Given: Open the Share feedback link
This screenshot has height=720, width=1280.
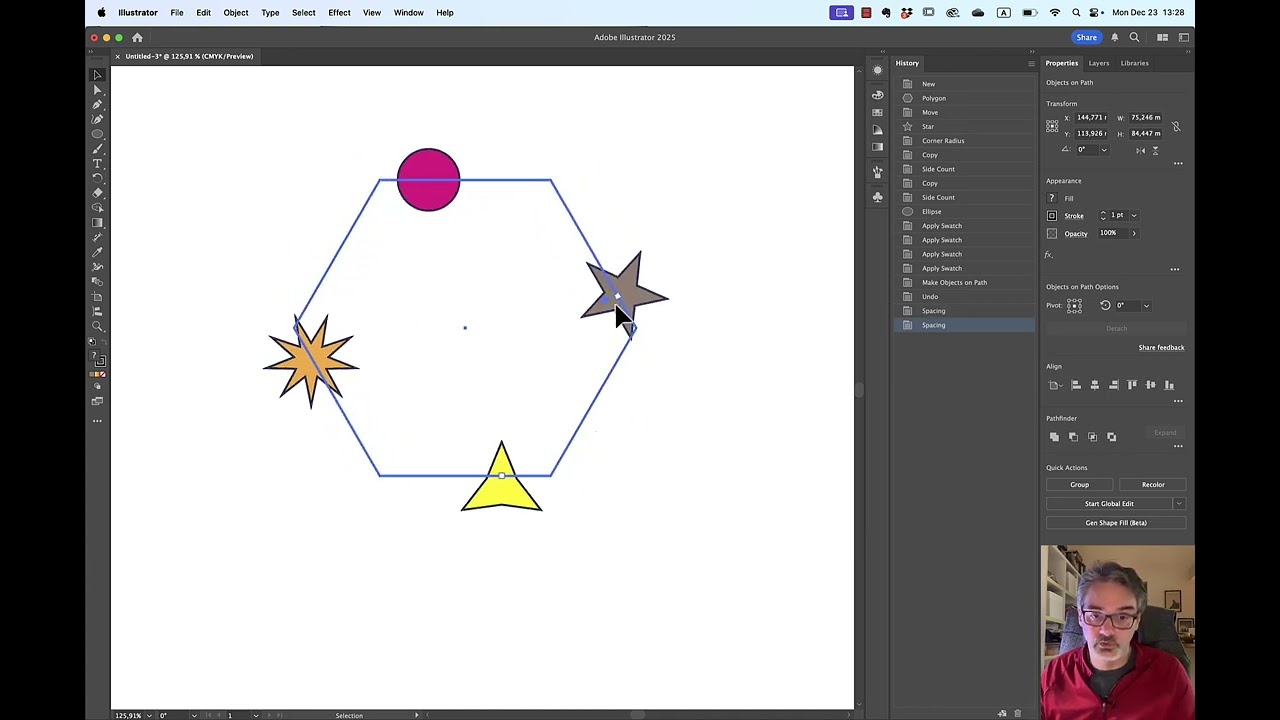Looking at the screenshot, I should pos(1160,348).
